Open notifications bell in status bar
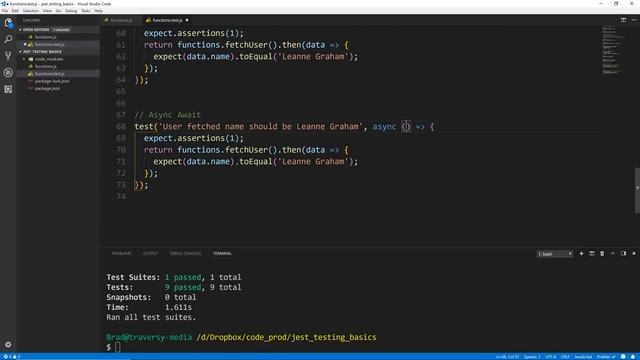Viewport: 640px width, 360px height. point(633,357)
